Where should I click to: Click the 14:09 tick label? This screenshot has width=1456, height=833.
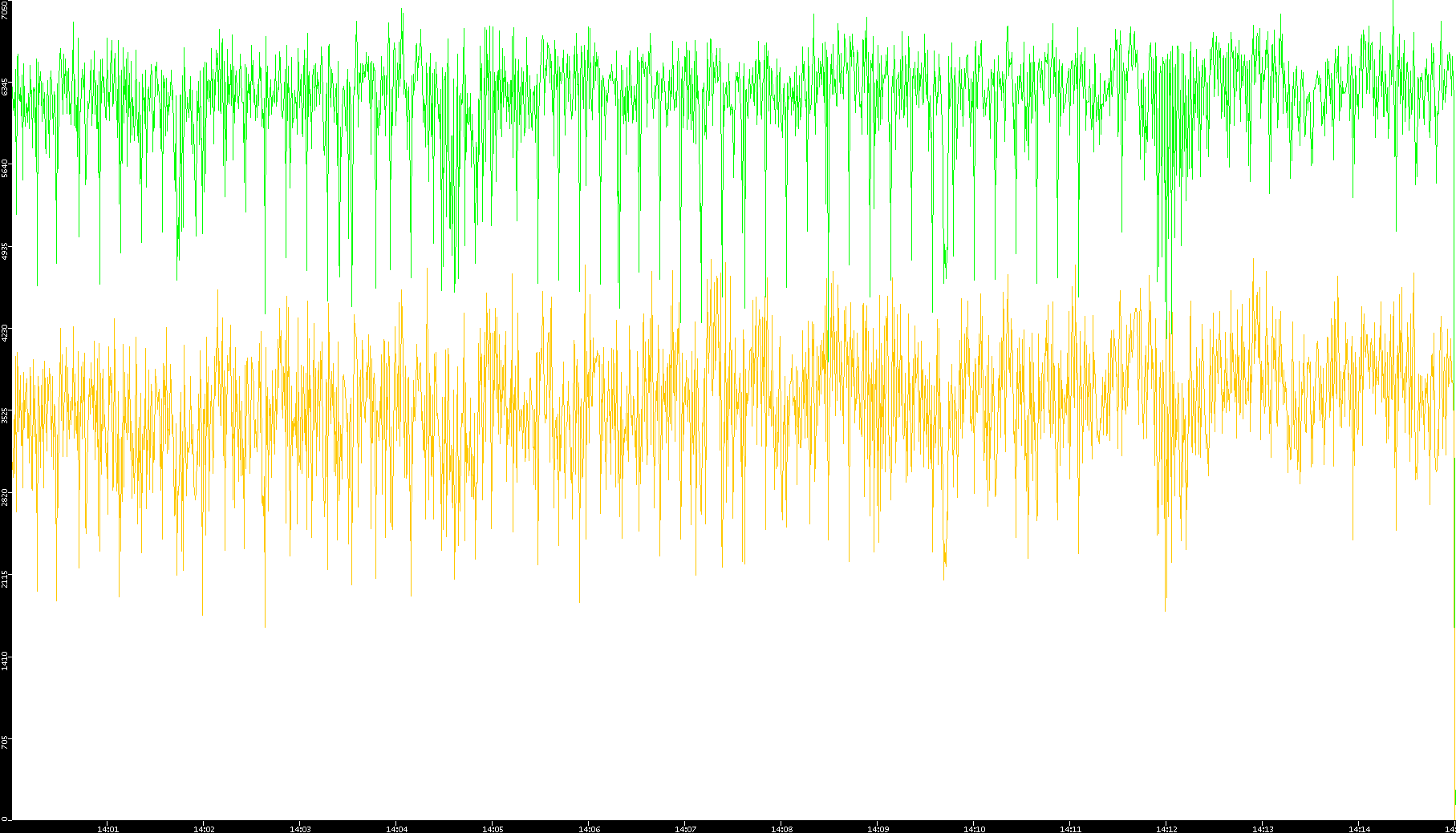[x=878, y=829]
